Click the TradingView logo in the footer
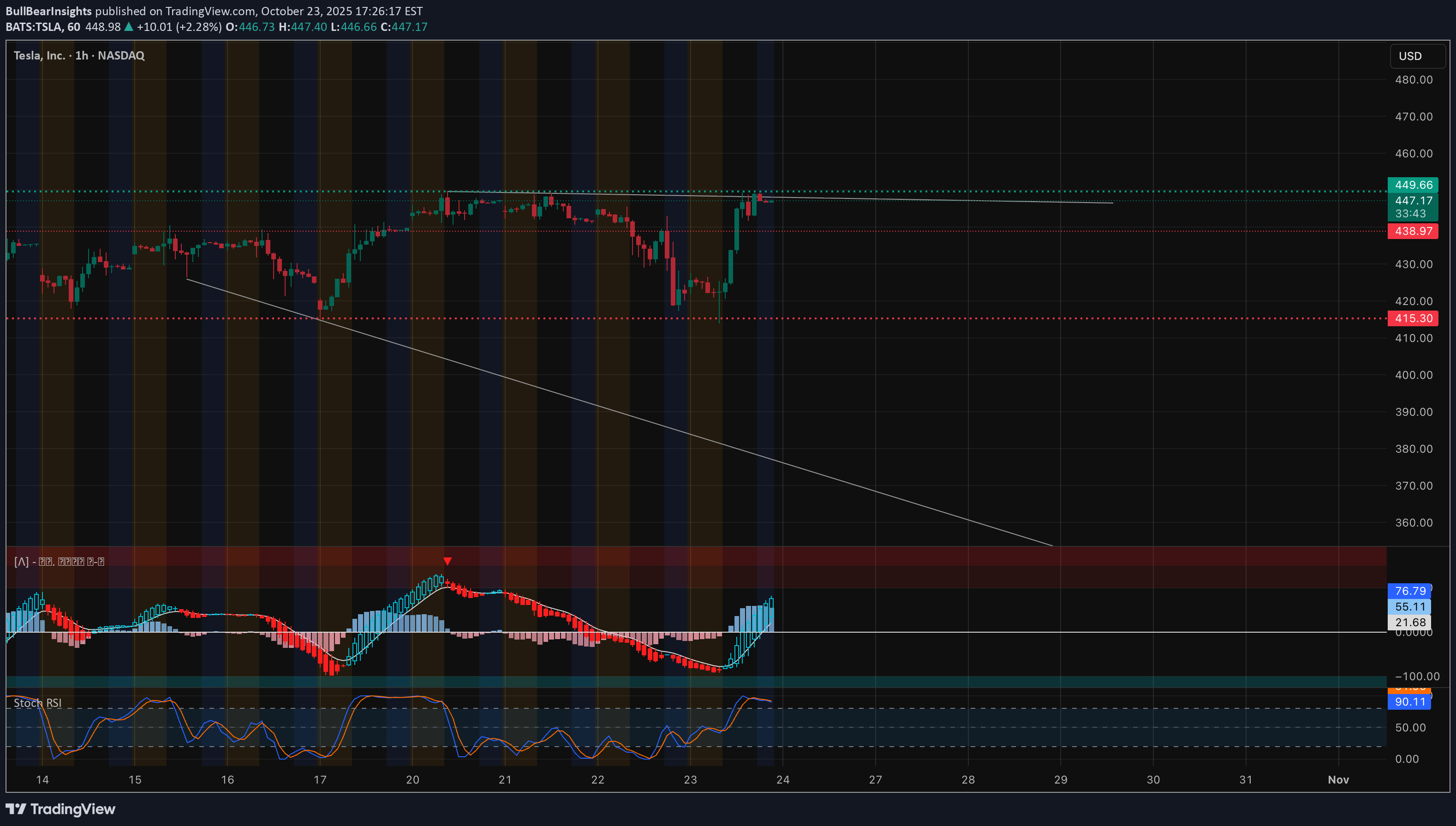Viewport: 1456px width, 826px height. [x=61, y=809]
